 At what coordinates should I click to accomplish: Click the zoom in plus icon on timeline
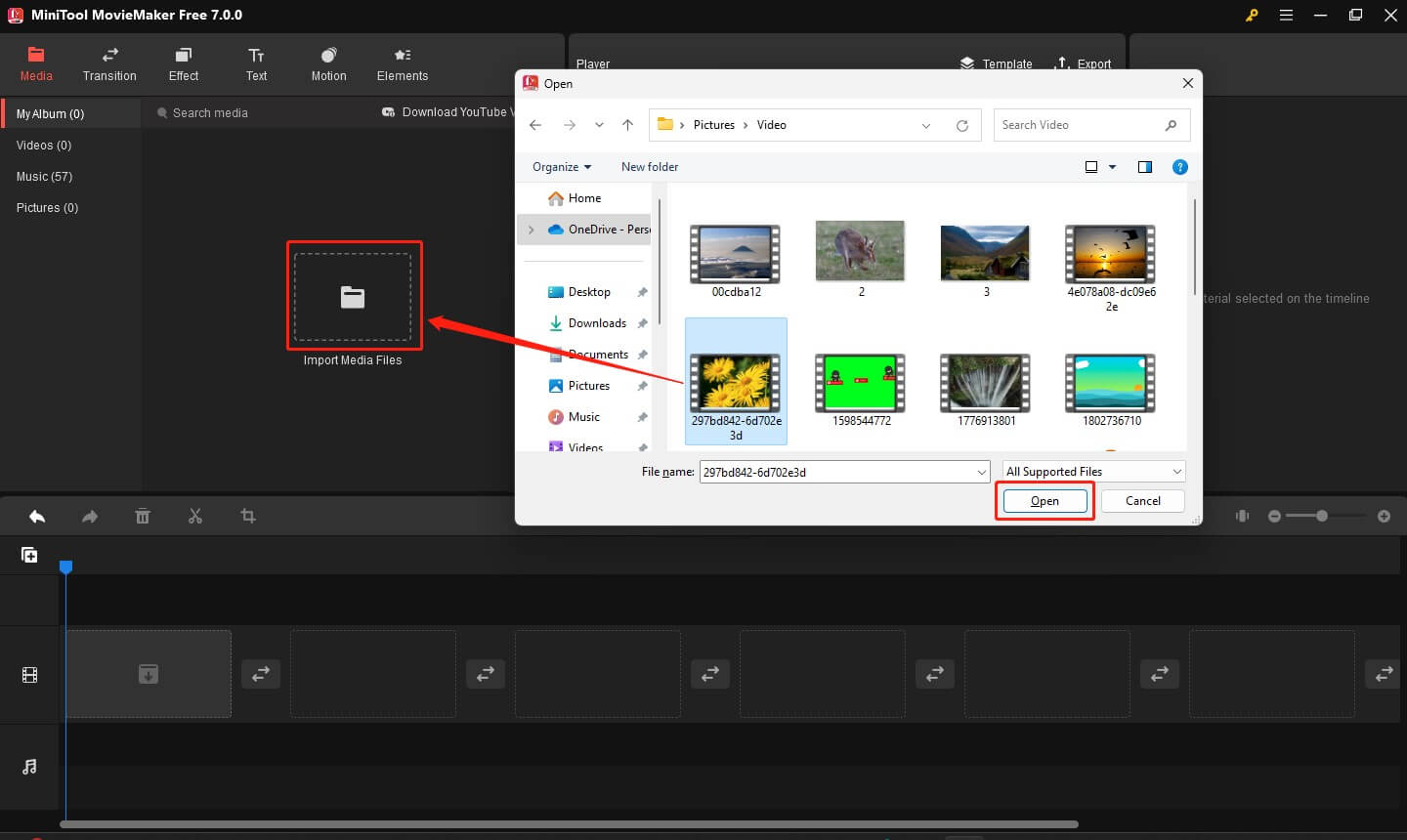(x=1384, y=516)
